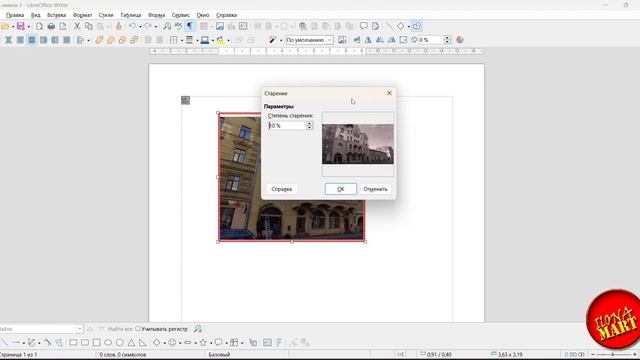Open the Вставка menu
The width and height of the screenshot is (640, 360).
56,15
